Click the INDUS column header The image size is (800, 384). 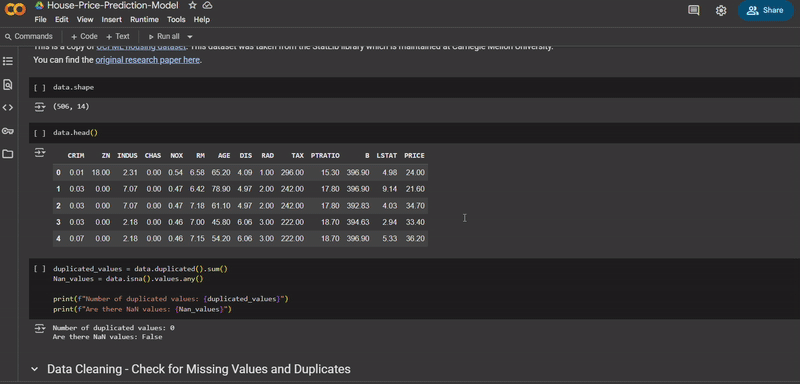coord(127,156)
